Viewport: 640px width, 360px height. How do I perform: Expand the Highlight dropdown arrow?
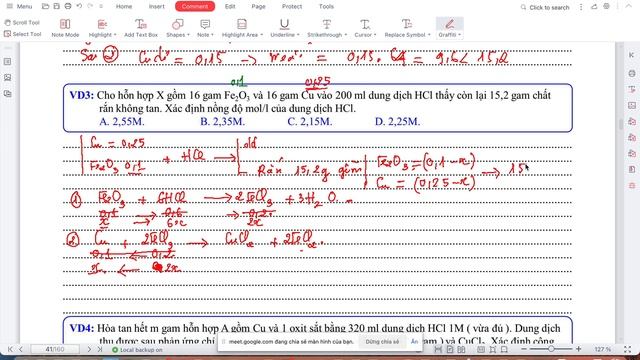[x=115, y=35]
